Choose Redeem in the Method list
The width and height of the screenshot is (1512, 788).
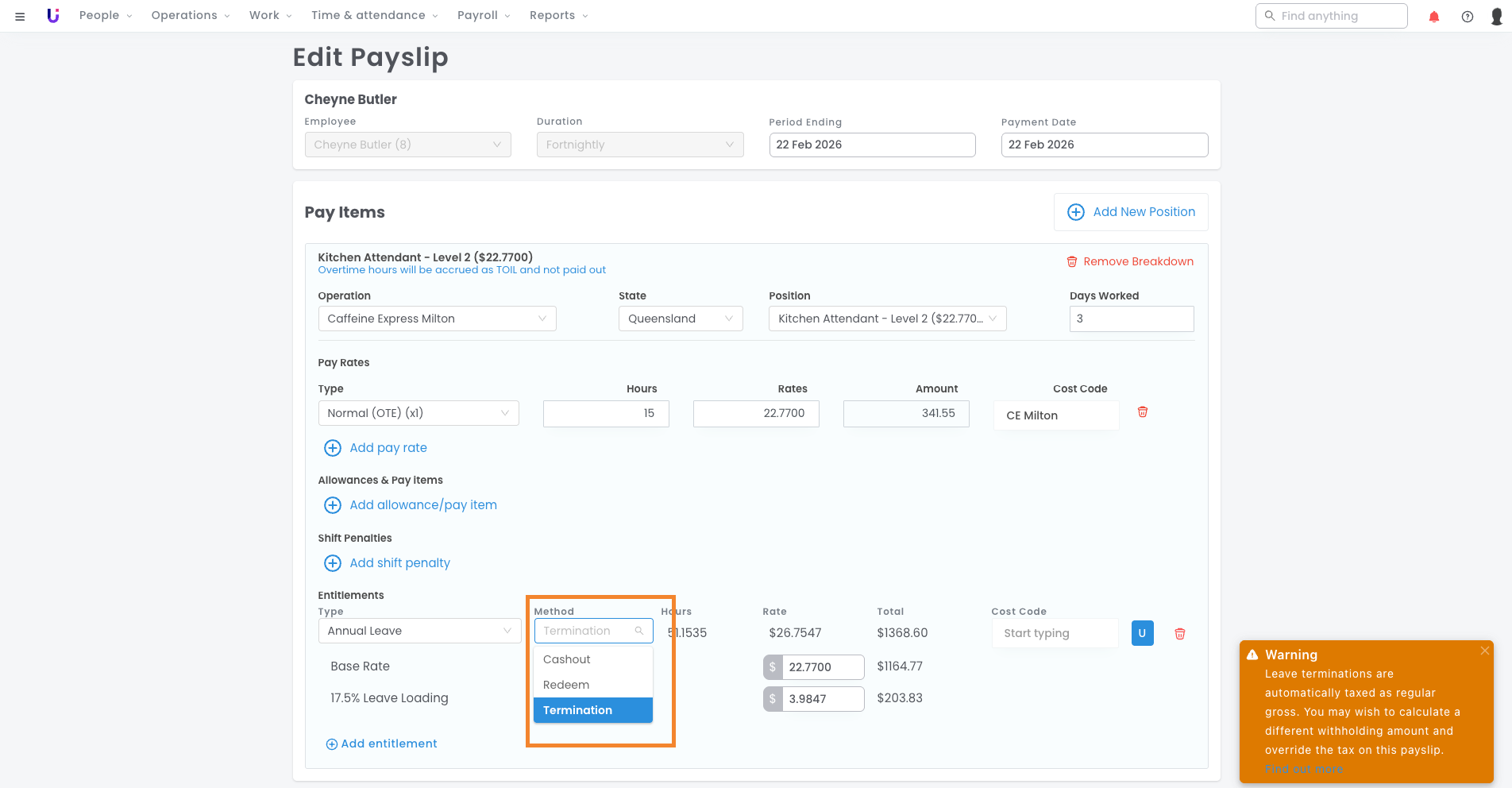566,685
